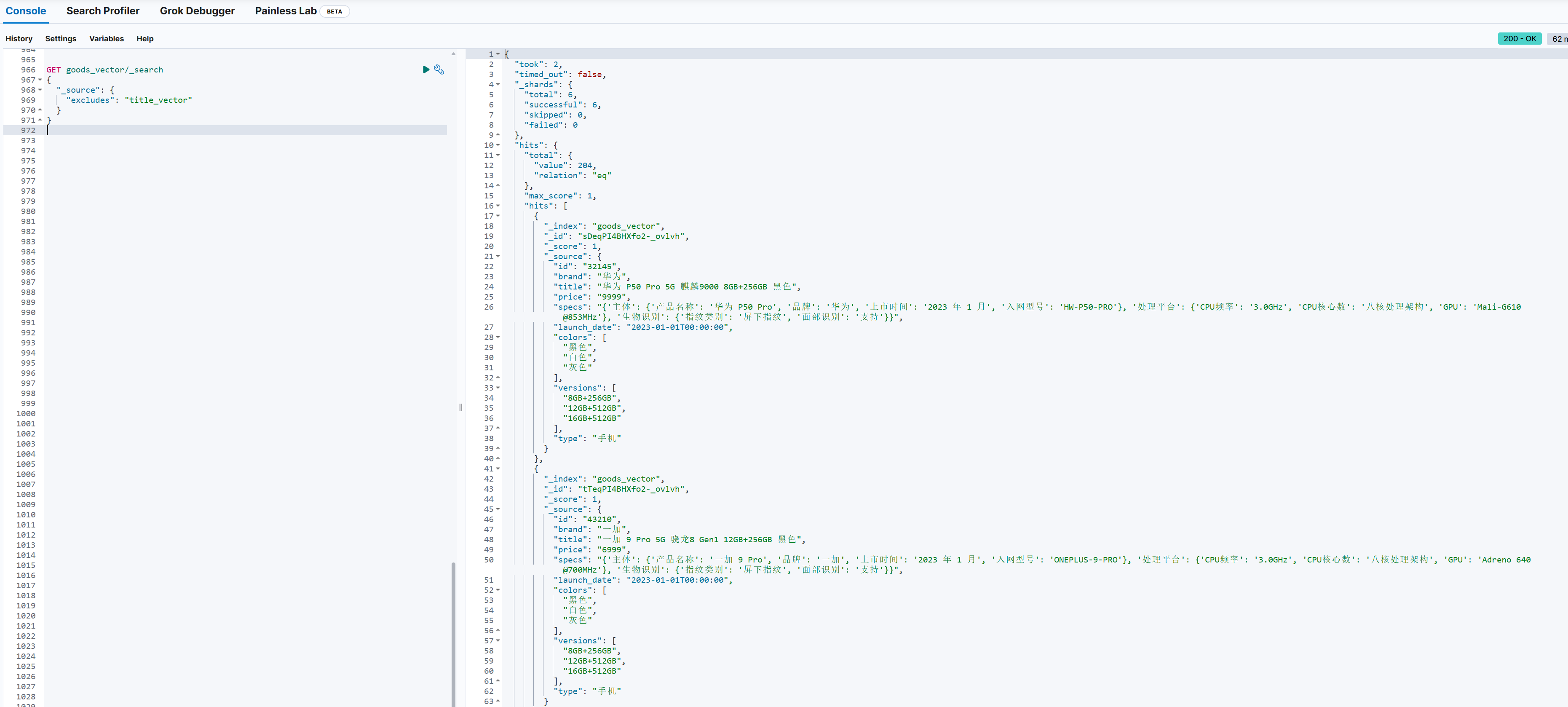
Task: Collapse the _source block at editor line 968
Action: click(40, 90)
